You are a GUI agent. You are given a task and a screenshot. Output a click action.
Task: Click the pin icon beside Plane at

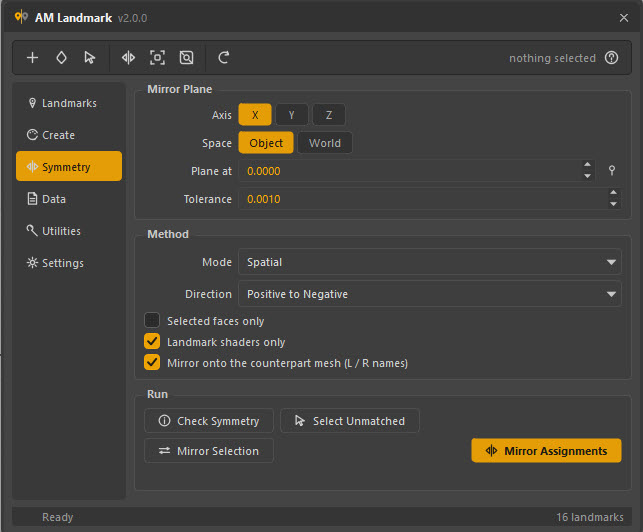tap(611, 170)
